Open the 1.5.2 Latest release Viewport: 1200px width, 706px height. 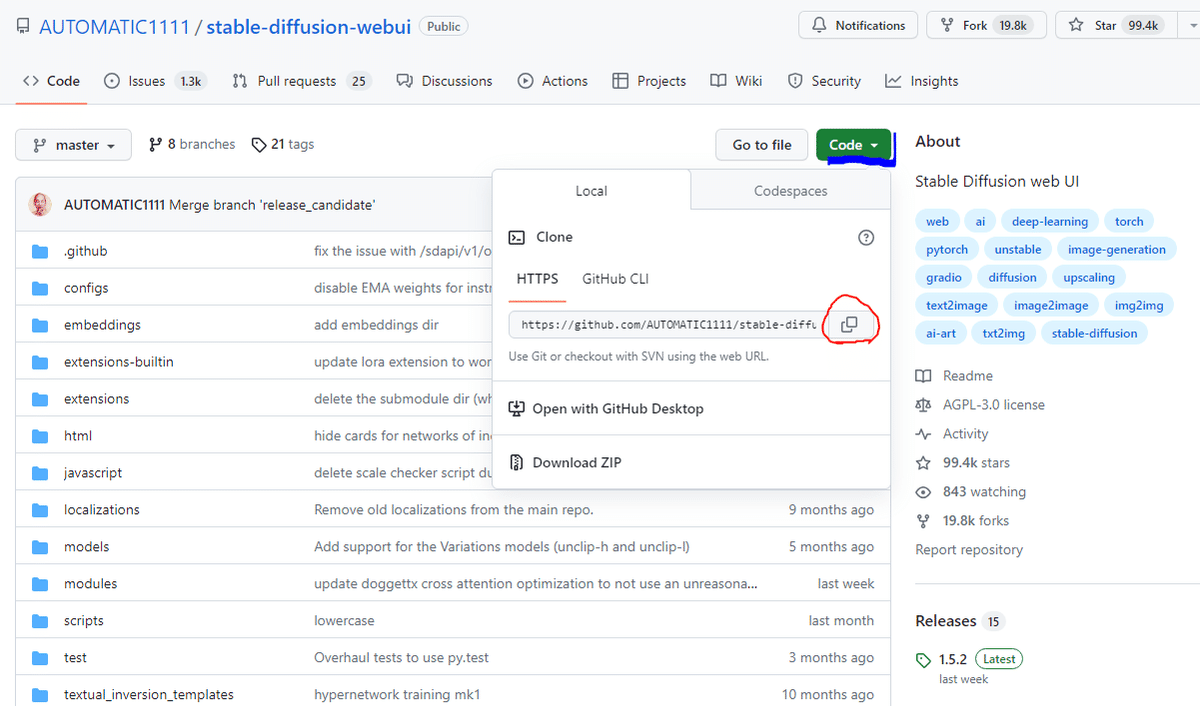click(970, 659)
